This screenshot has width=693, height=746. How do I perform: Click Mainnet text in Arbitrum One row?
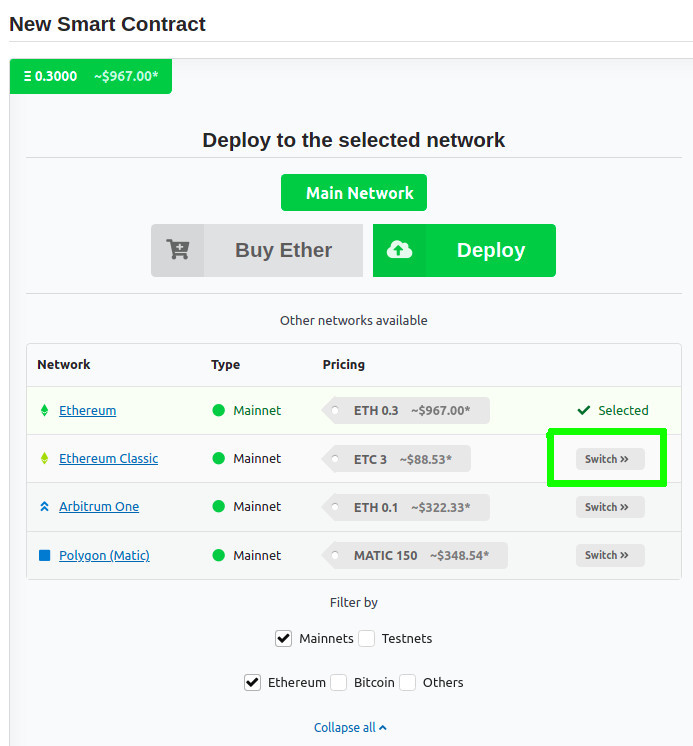[x=257, y=506]
